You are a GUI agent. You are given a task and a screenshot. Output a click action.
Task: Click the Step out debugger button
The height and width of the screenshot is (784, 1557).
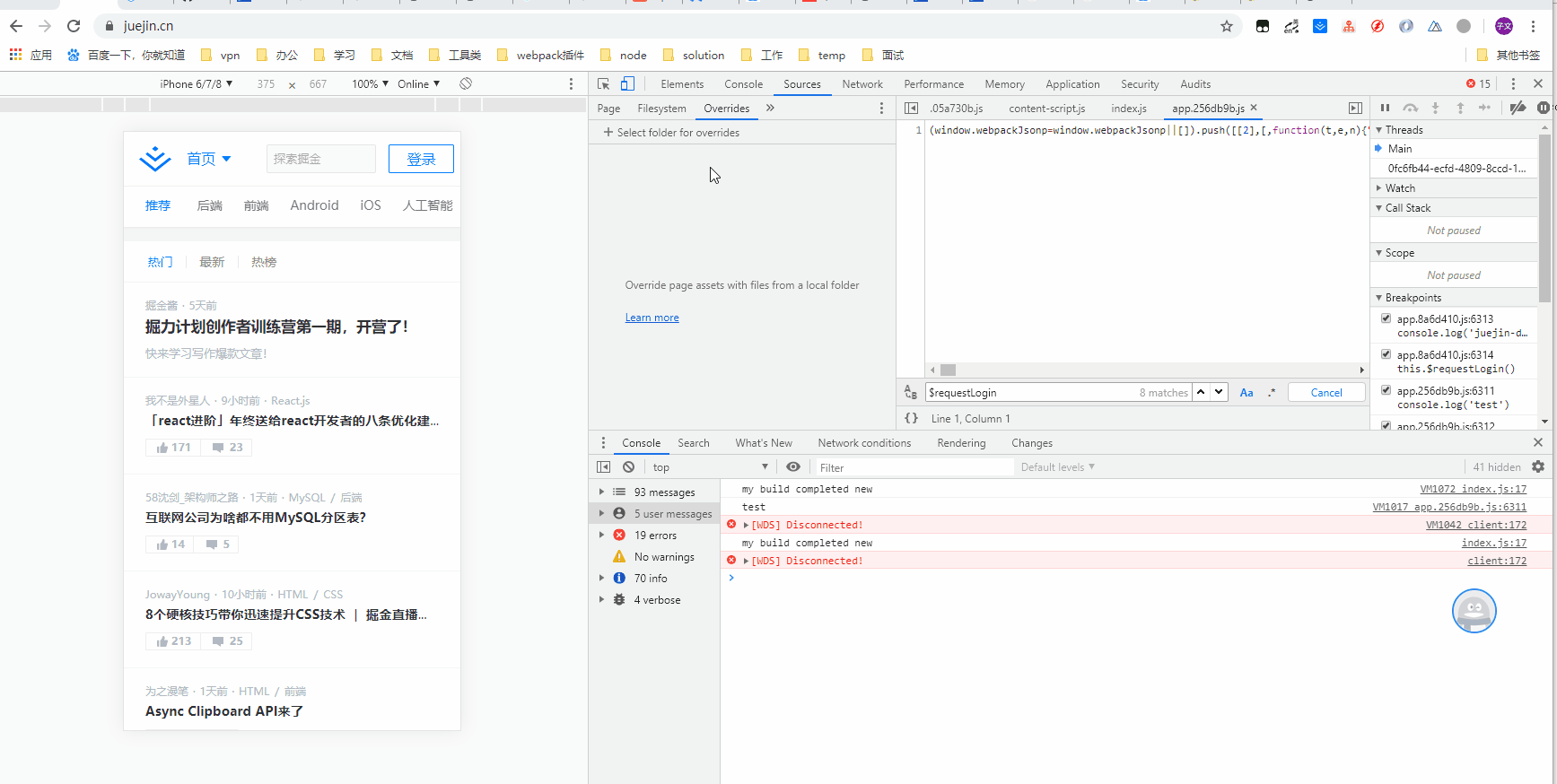[x=1460, y=108]
